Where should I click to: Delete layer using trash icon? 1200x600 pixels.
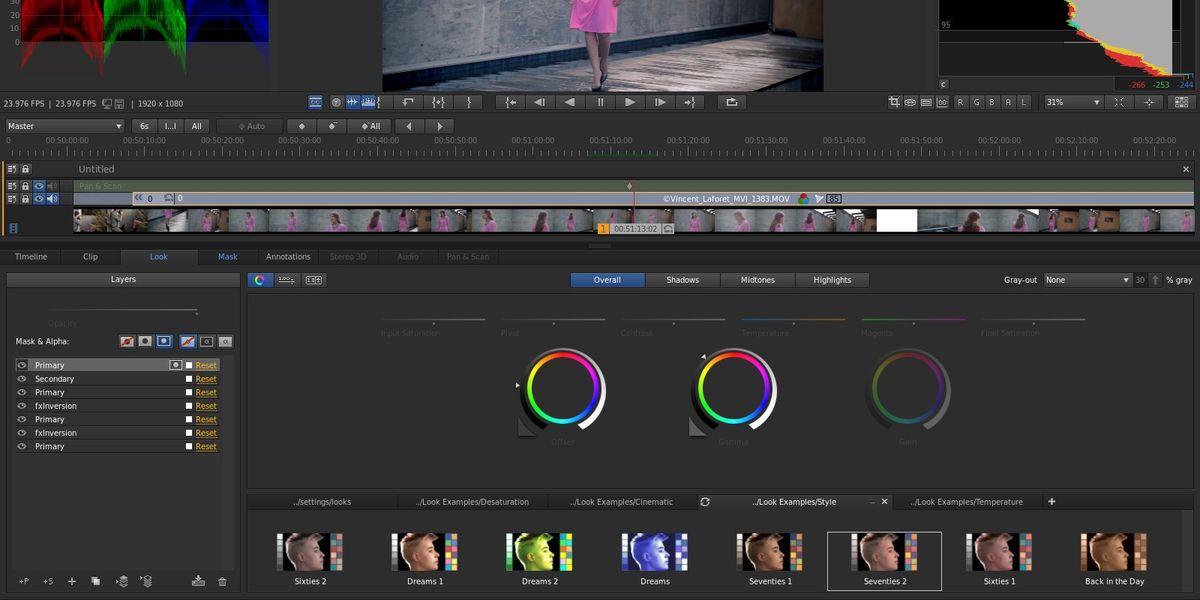[222, 581]
